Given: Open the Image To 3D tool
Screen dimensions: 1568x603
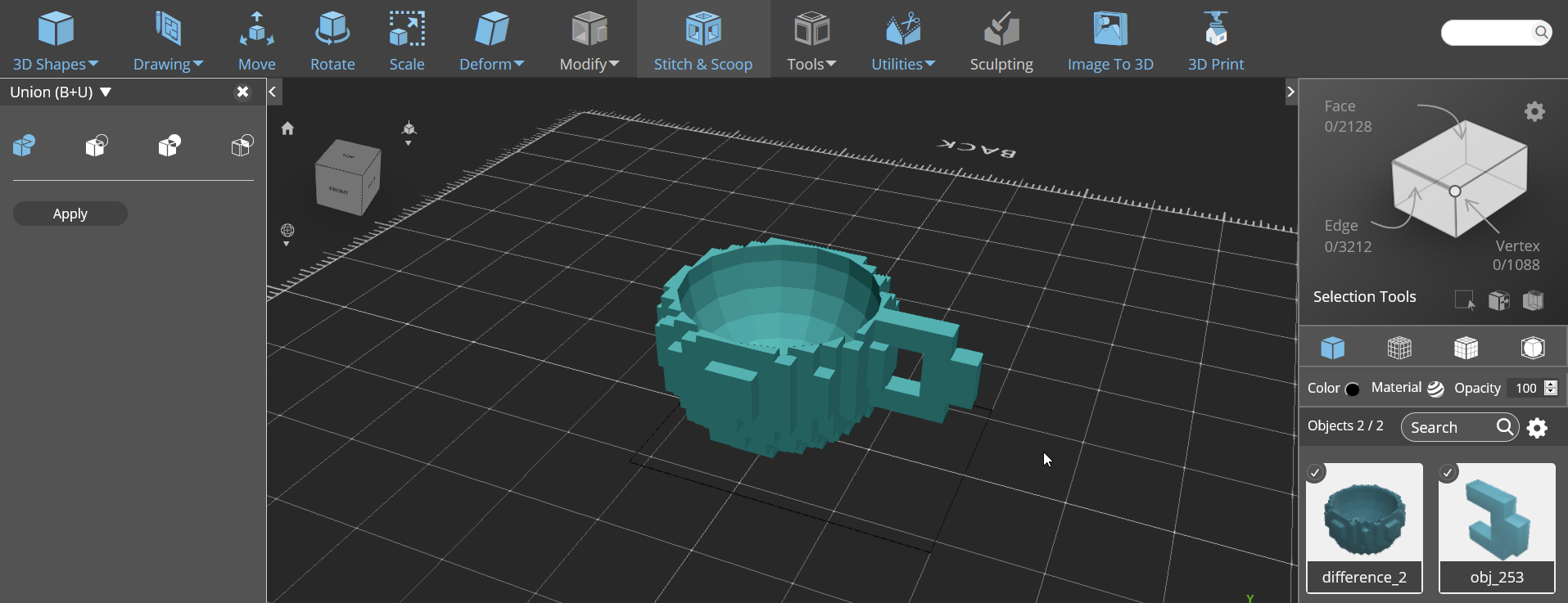Looking at the screenshot, I should (1110, 39).
